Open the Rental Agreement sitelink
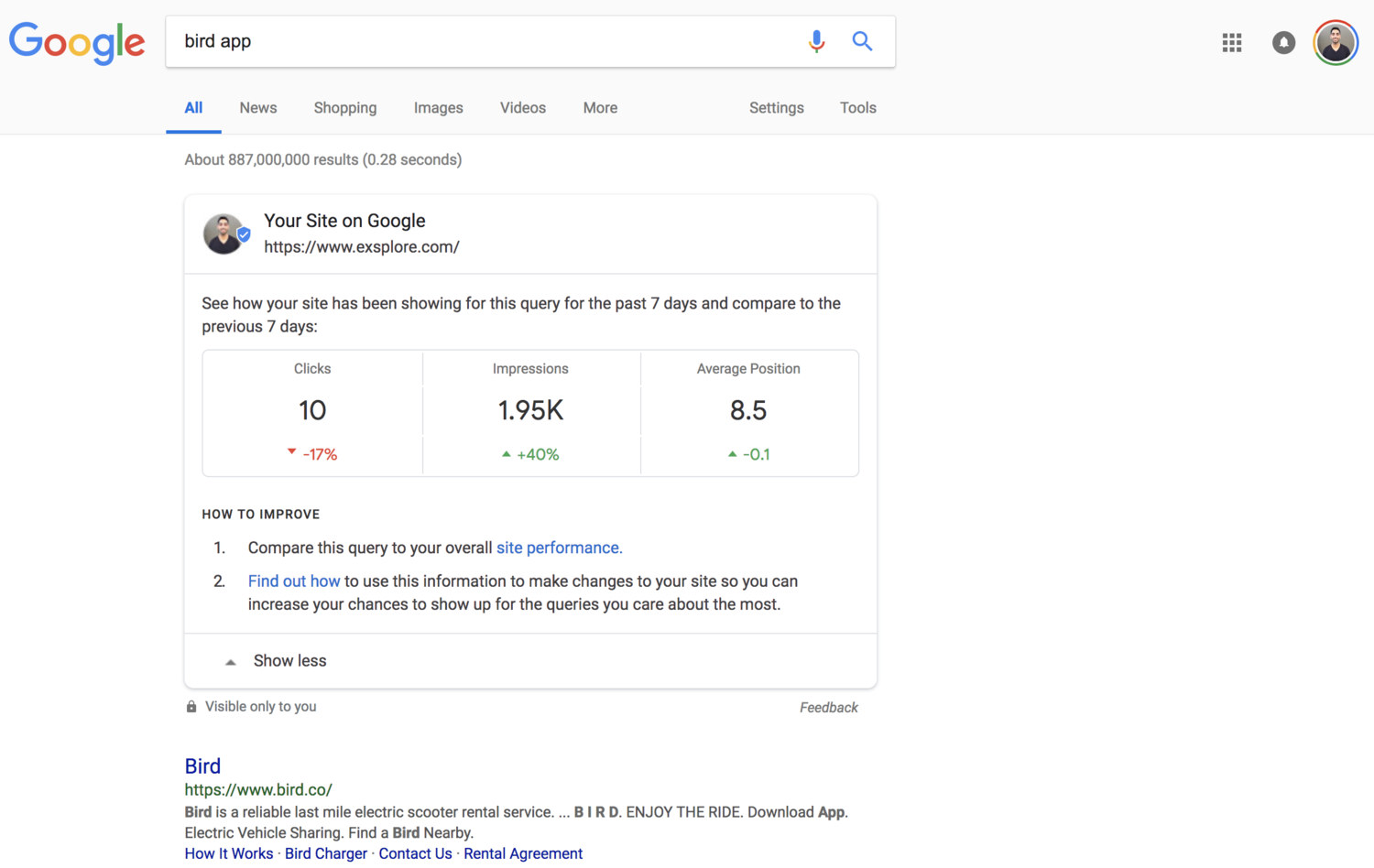Screen dimensions: 1374x868 pos(523,853)
